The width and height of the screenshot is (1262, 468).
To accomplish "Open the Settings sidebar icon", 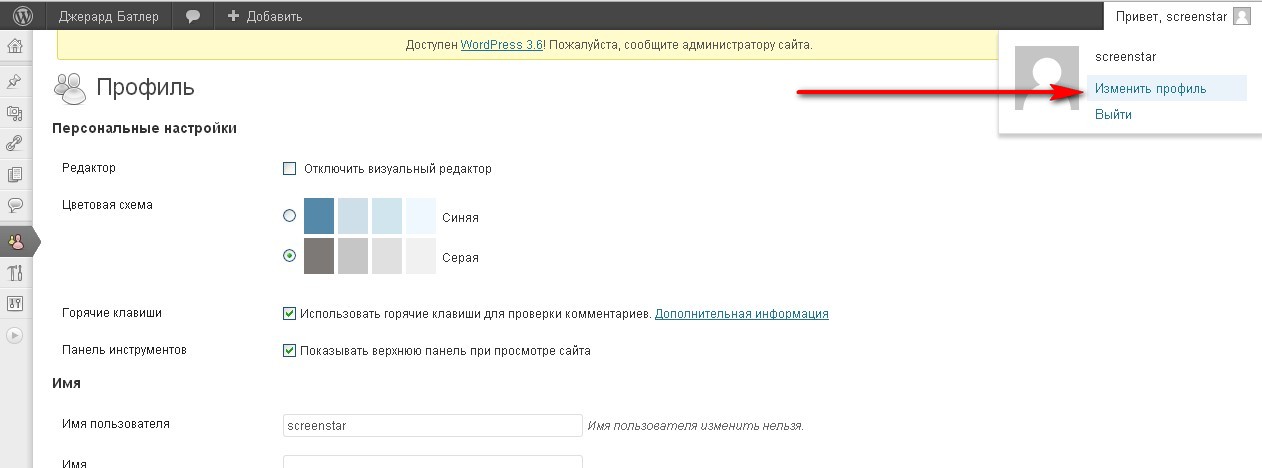I will point(15,303).
